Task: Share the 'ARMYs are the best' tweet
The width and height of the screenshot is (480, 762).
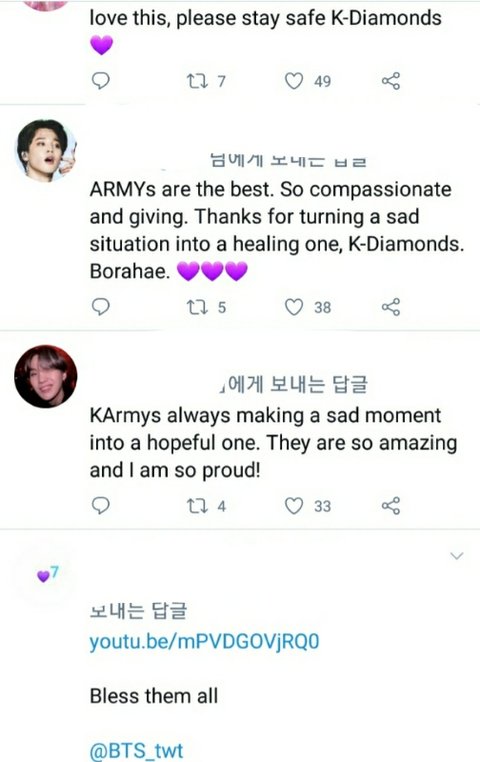Action: [391, 307]
